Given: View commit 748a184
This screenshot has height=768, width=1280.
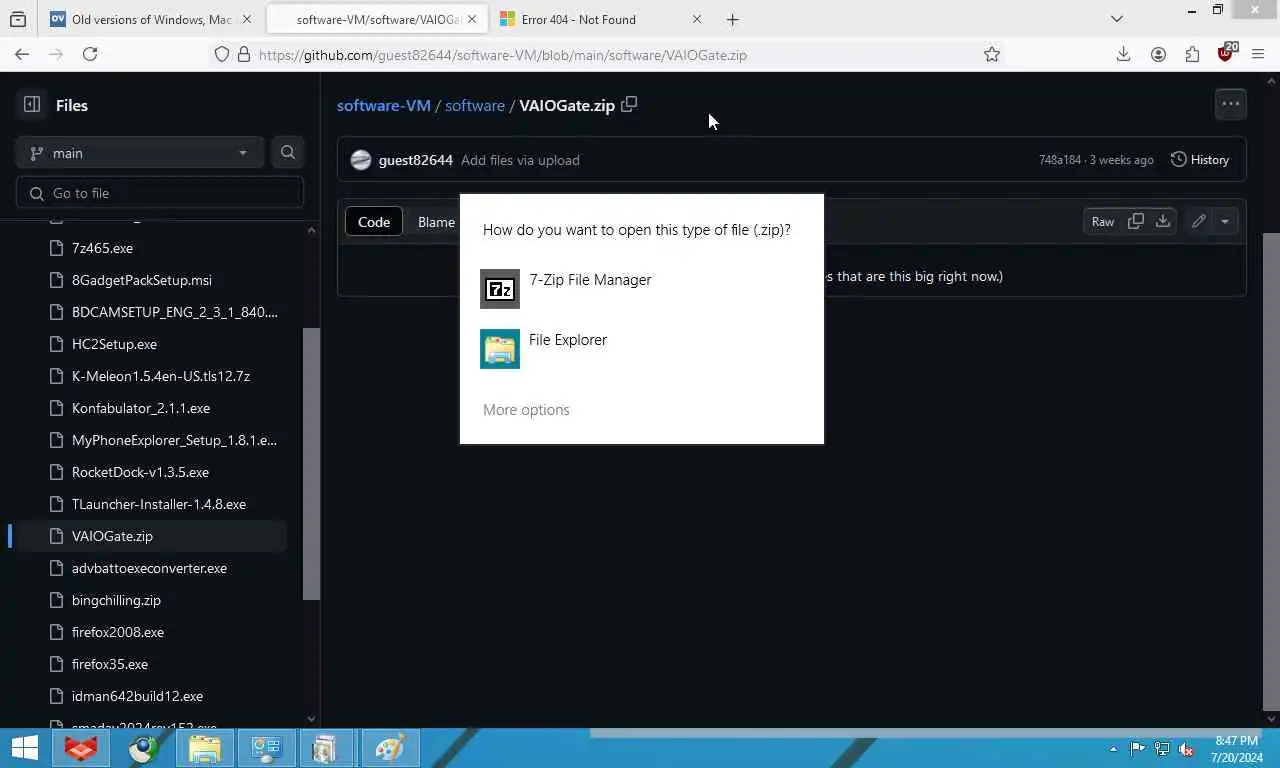Looking at the screenshot, I should tap(1060, 160).
